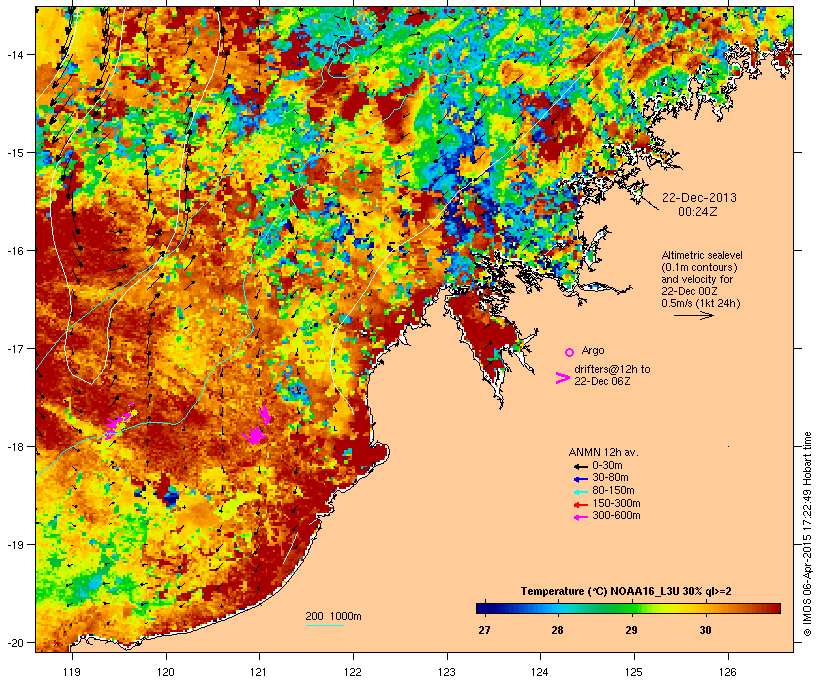Click the color bar tick label 28

point(557,630)
